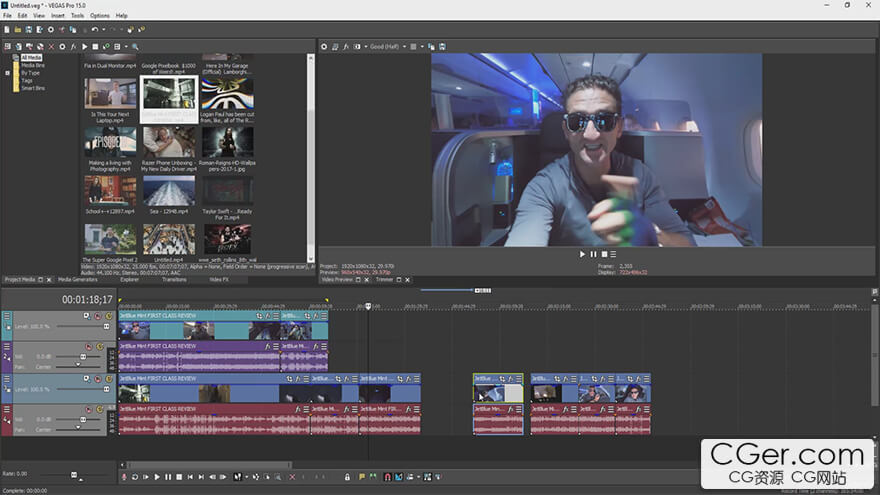Click the Save project icon in main toolbar
The width and height of the screenshot is (880, 495).
30,30
